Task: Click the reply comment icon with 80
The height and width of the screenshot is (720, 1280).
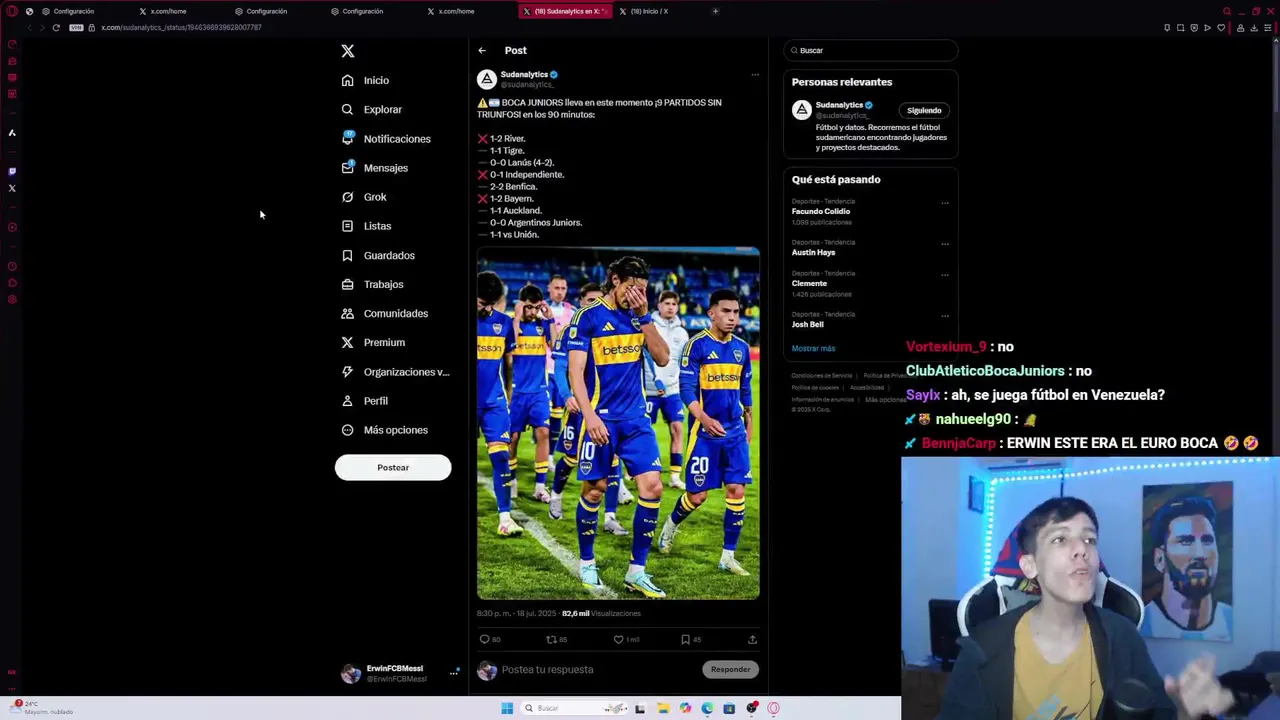Action: [x=485, y=639]
